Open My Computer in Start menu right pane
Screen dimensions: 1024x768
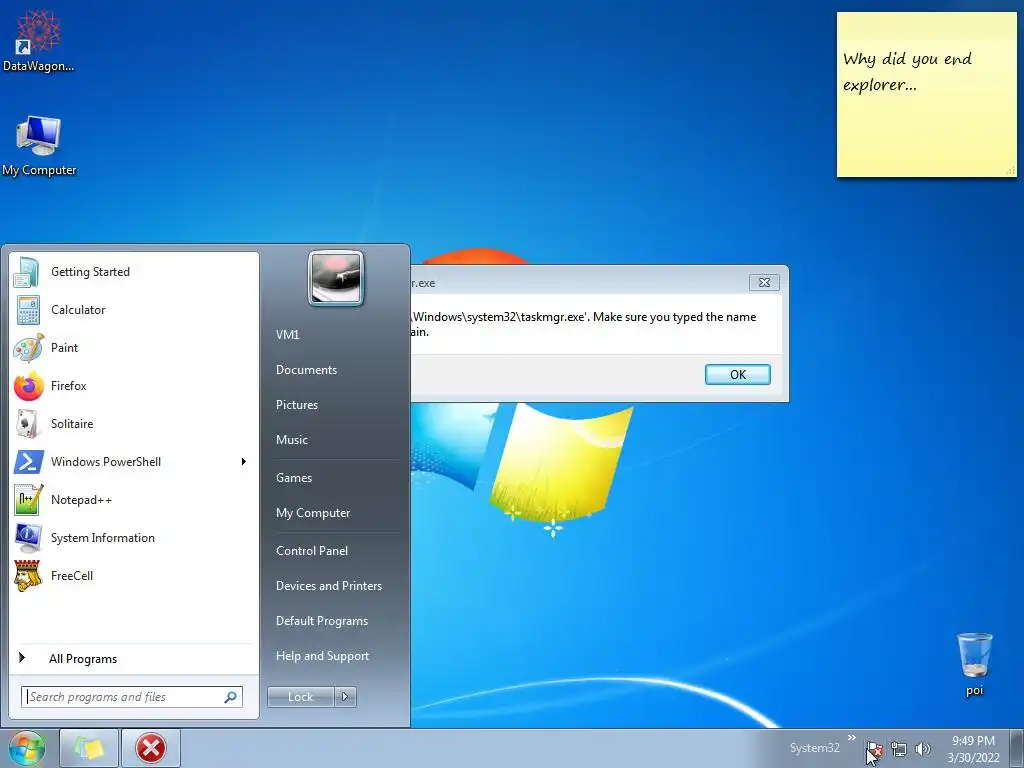313,513
